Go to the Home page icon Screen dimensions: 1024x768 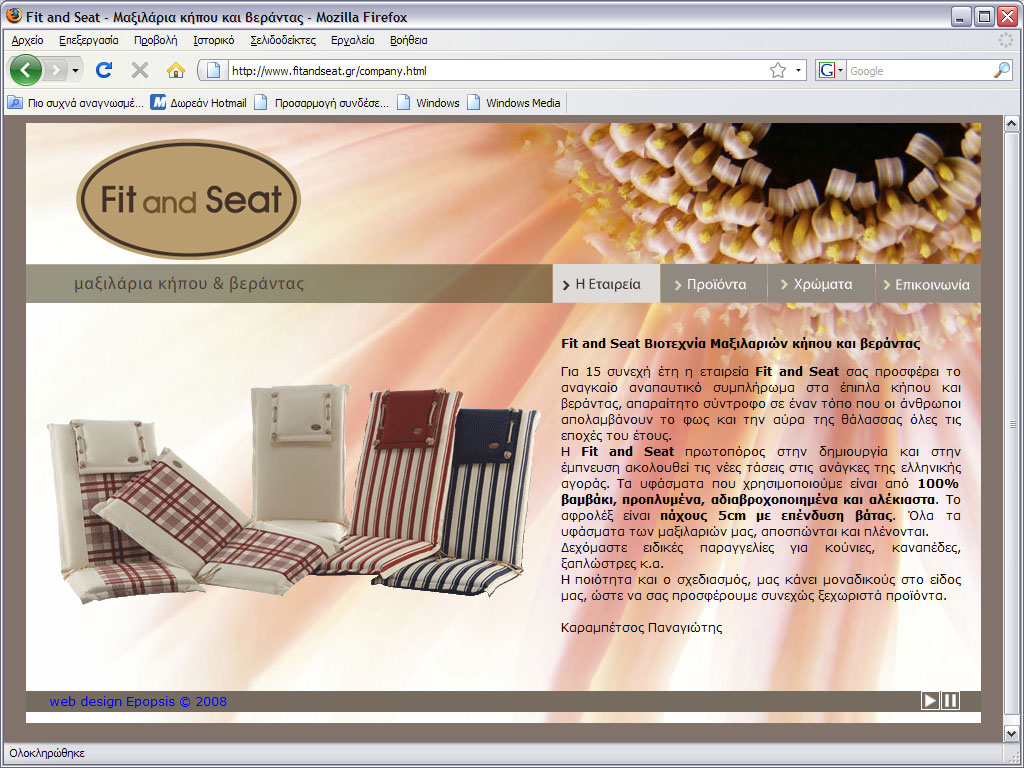pyautogui.click(x=176, y=70)
